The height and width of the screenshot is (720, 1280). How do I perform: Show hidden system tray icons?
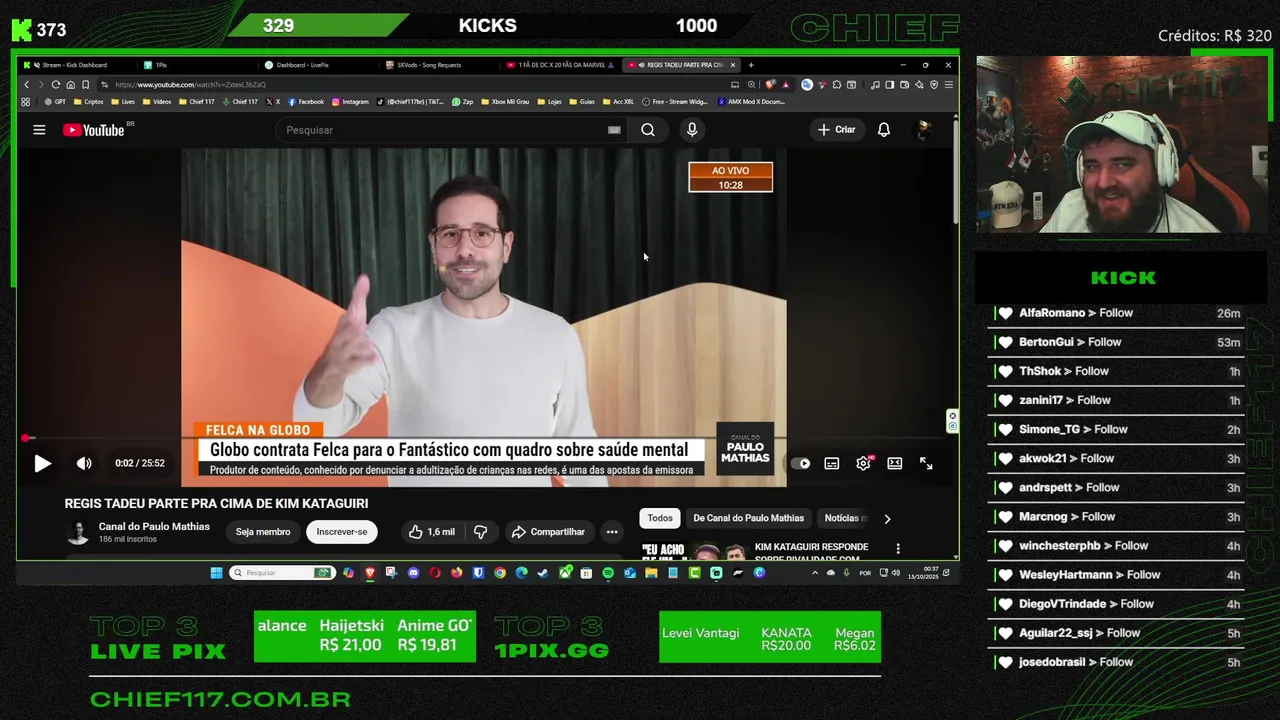tap(815, 573)
